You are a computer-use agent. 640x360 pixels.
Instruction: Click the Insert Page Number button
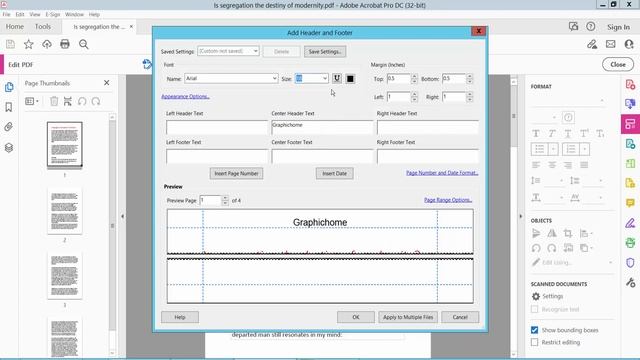click(x=236, y=173)
